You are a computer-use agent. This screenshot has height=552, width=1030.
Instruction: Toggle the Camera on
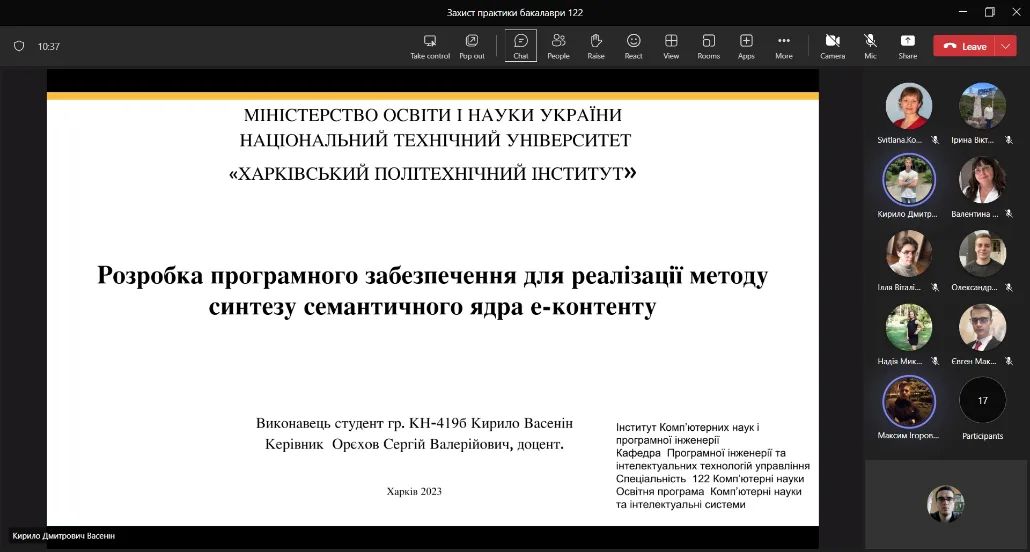(x=832, y=46)
